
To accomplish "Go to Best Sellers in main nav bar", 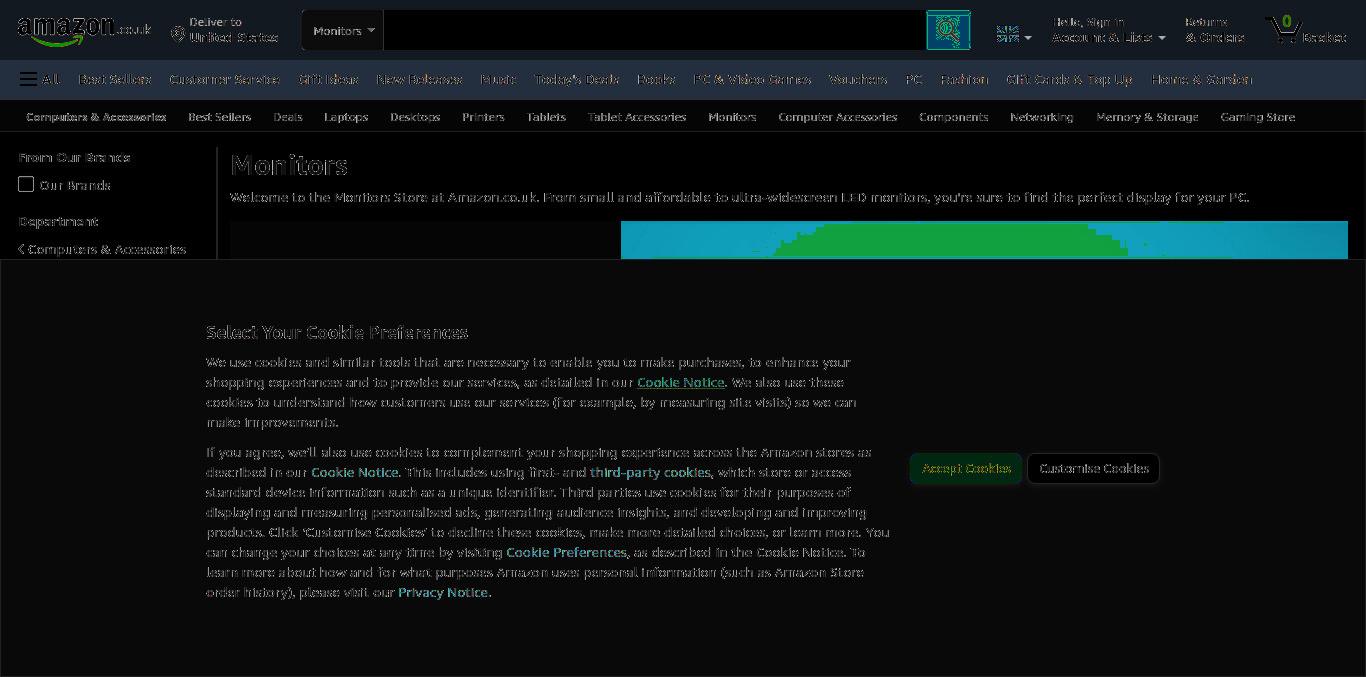I will (x=115, y=79).
